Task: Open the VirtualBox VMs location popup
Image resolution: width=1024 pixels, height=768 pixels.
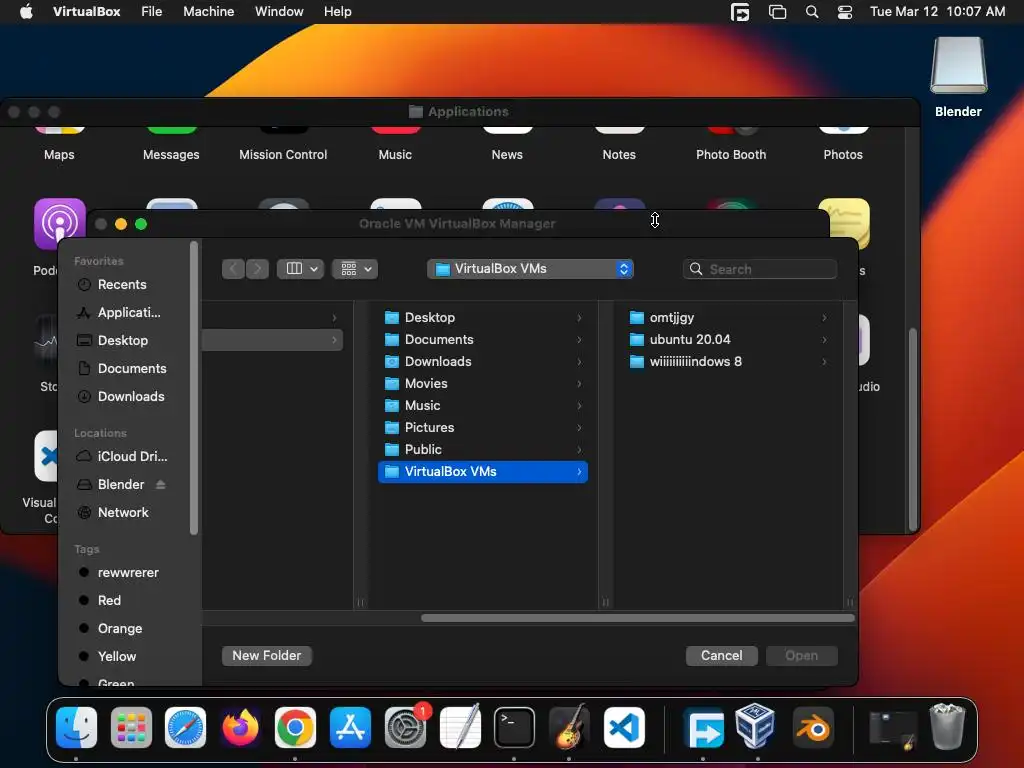Action: click(x=530, y=269)
